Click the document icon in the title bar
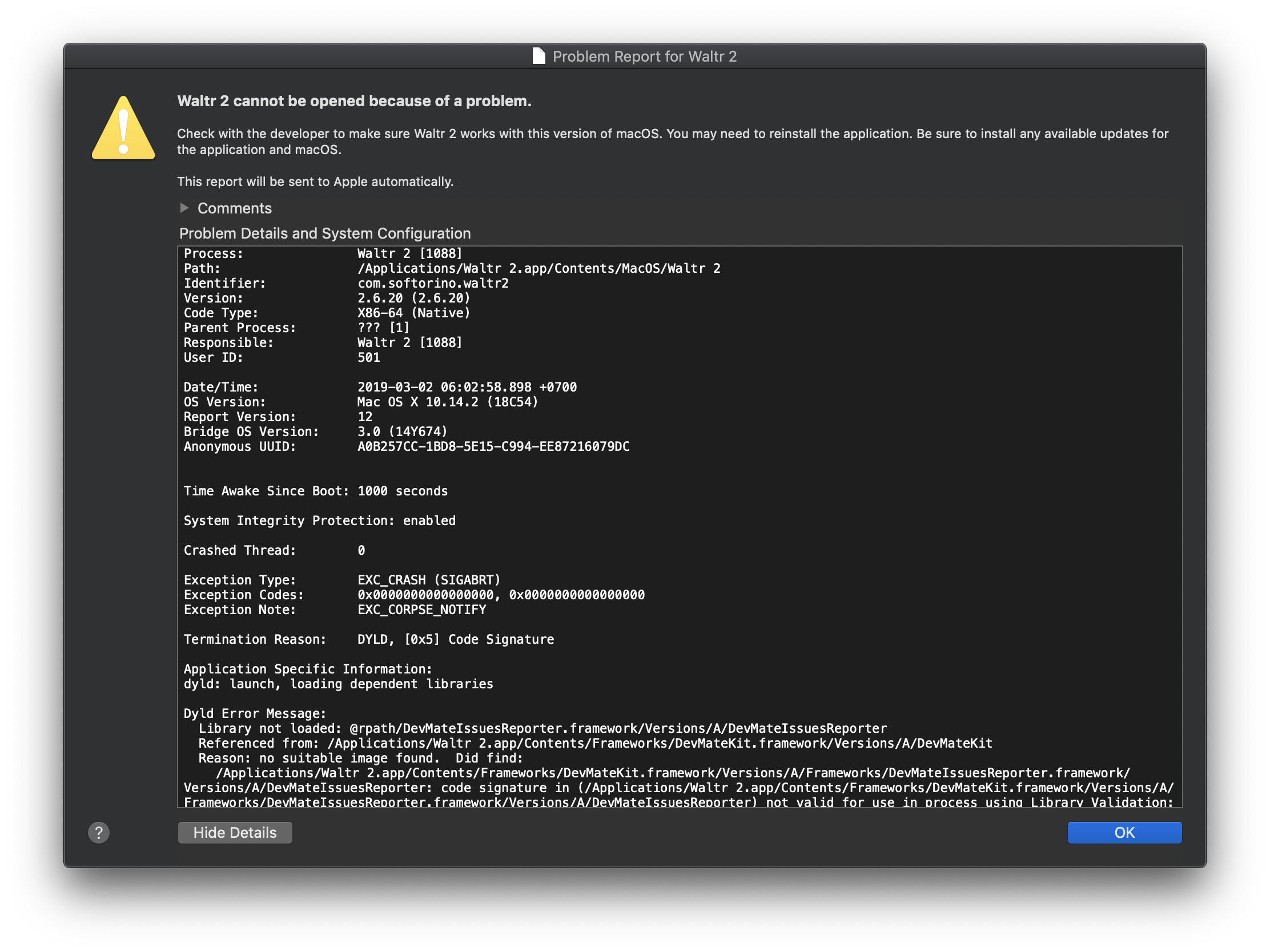This screenshot has width=1270, height=952. coord(537,56)
